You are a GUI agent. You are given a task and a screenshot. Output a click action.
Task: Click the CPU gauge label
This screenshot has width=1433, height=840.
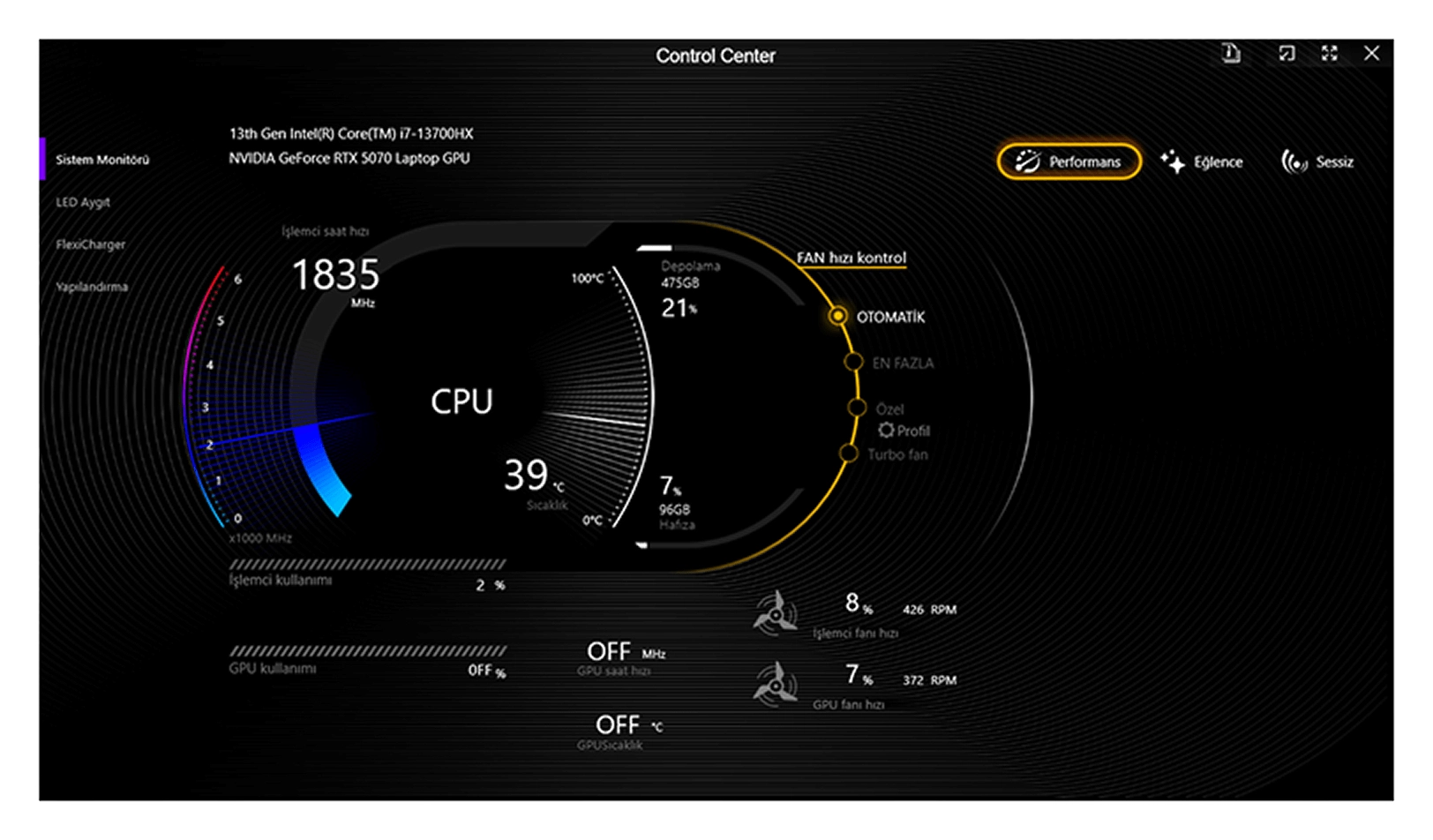461,401
